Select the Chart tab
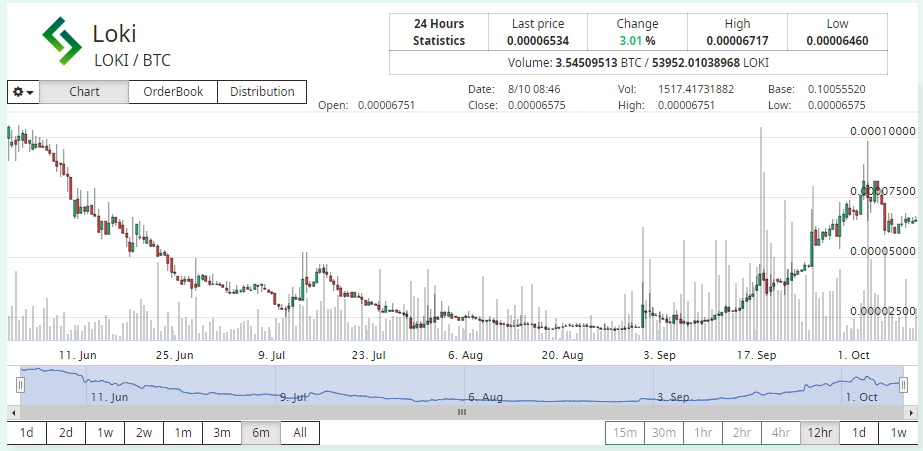The image size is (923, 451). [x=84, y=92]
